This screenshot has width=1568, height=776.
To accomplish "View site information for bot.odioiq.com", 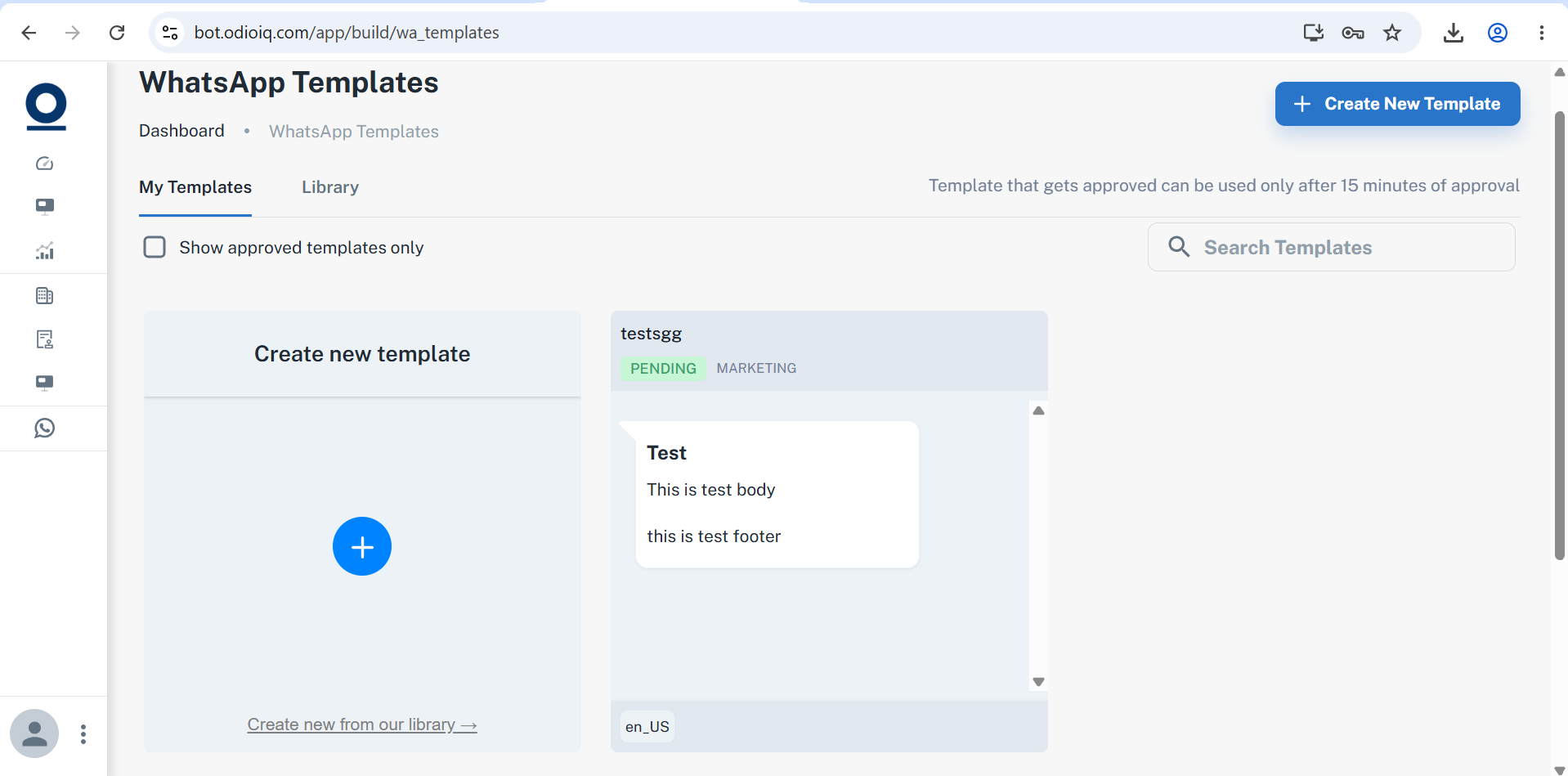I will tap(170, 33).
